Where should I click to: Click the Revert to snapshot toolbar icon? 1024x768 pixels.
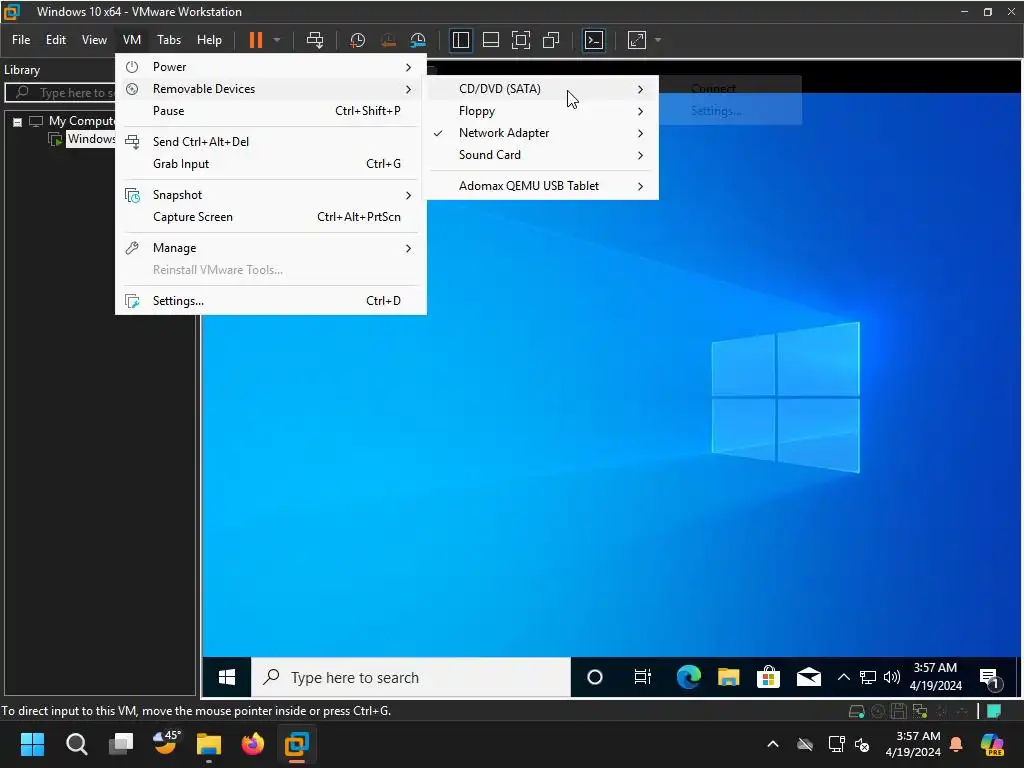pyautogui.click(x=388, y=40)
